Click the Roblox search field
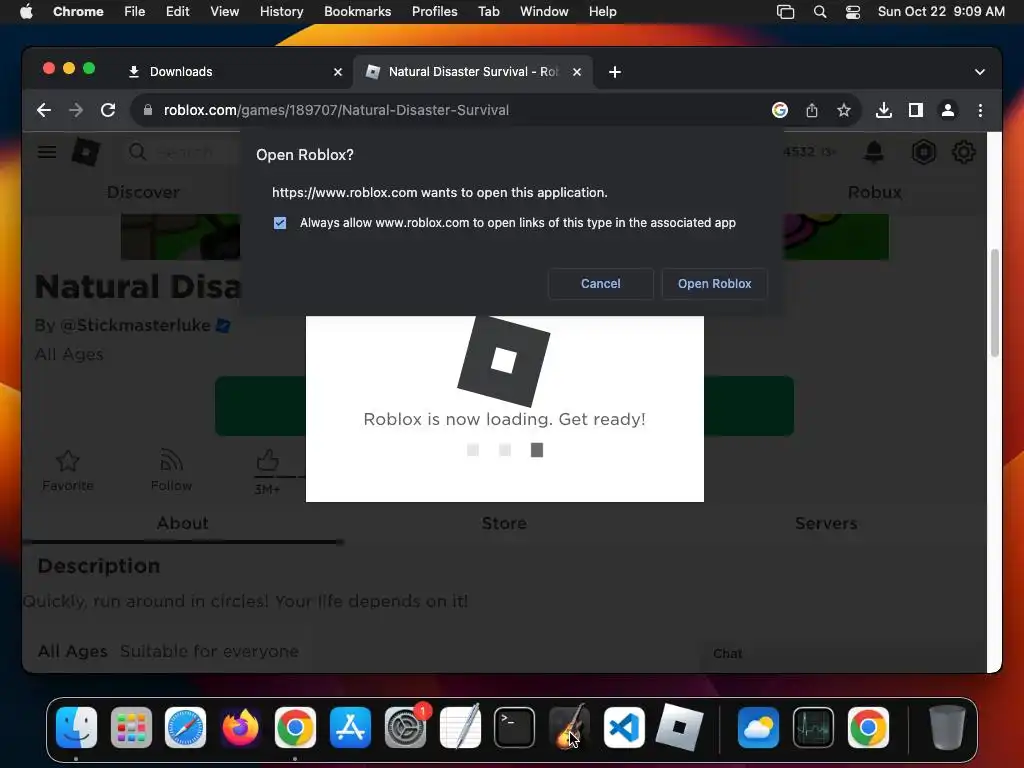 [180, 152]
